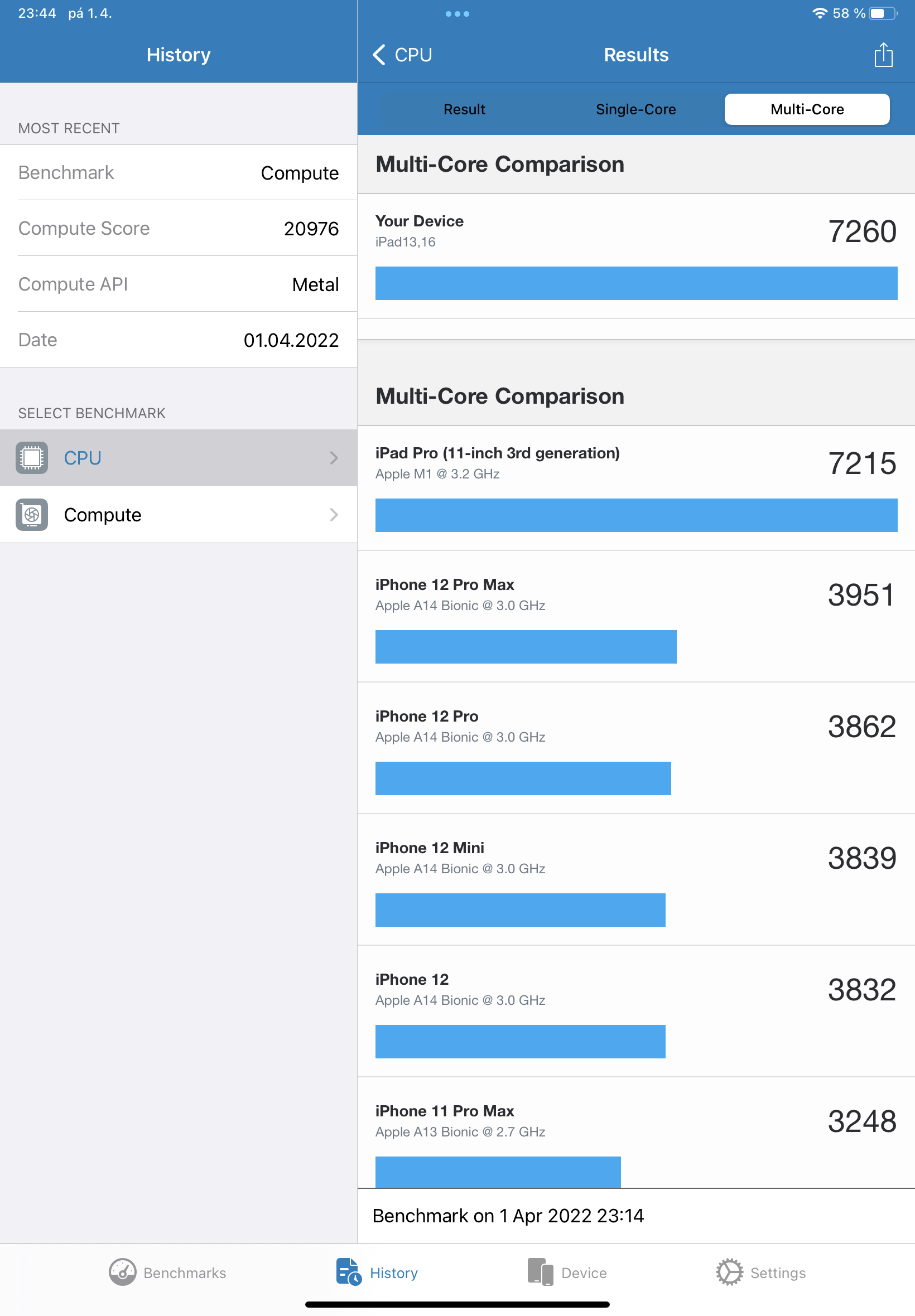Switch to the Single-Core segment
The height and width of the screenshot is (1316, 915).
pos(636,109)
